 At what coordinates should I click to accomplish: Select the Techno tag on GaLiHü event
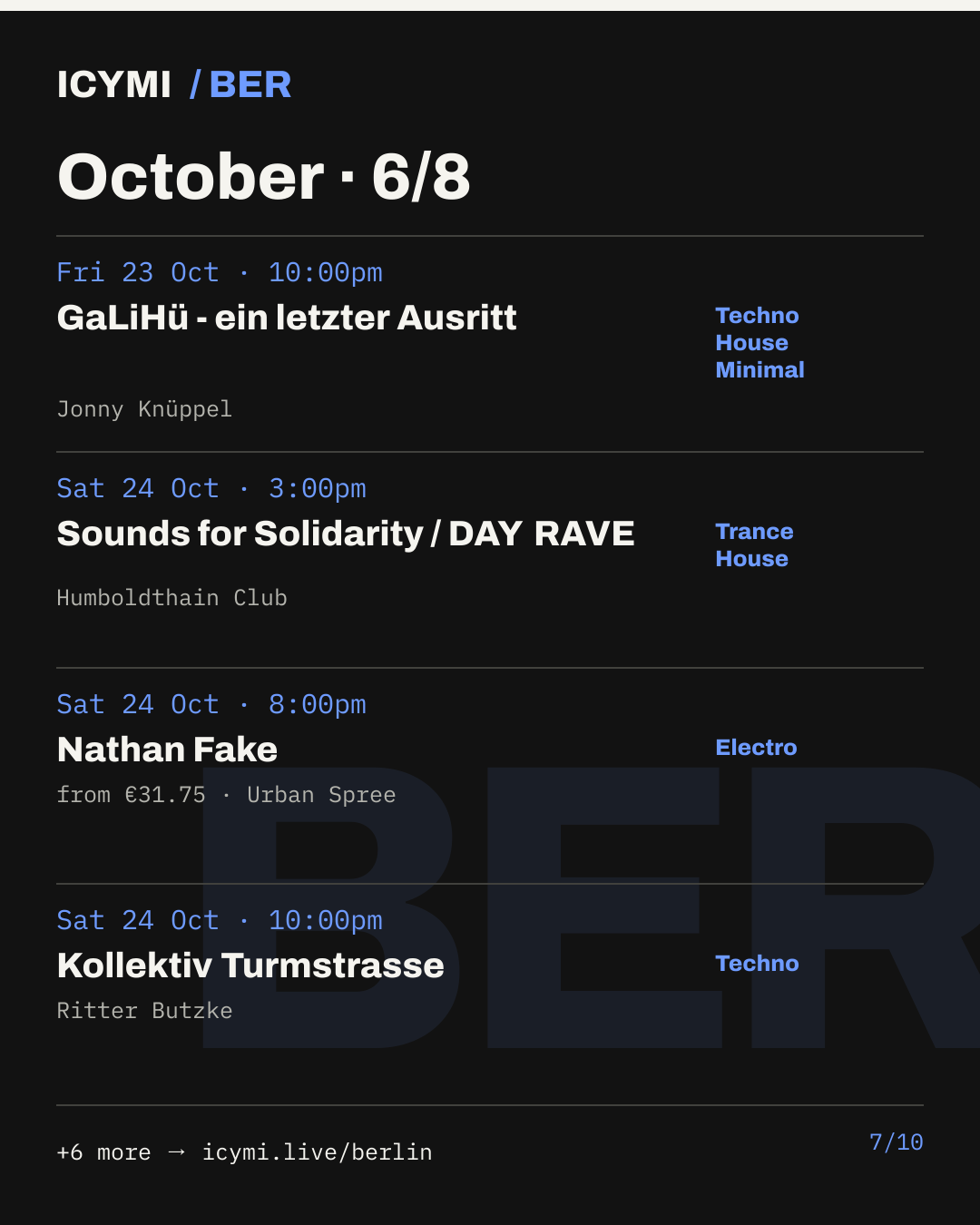757,316
